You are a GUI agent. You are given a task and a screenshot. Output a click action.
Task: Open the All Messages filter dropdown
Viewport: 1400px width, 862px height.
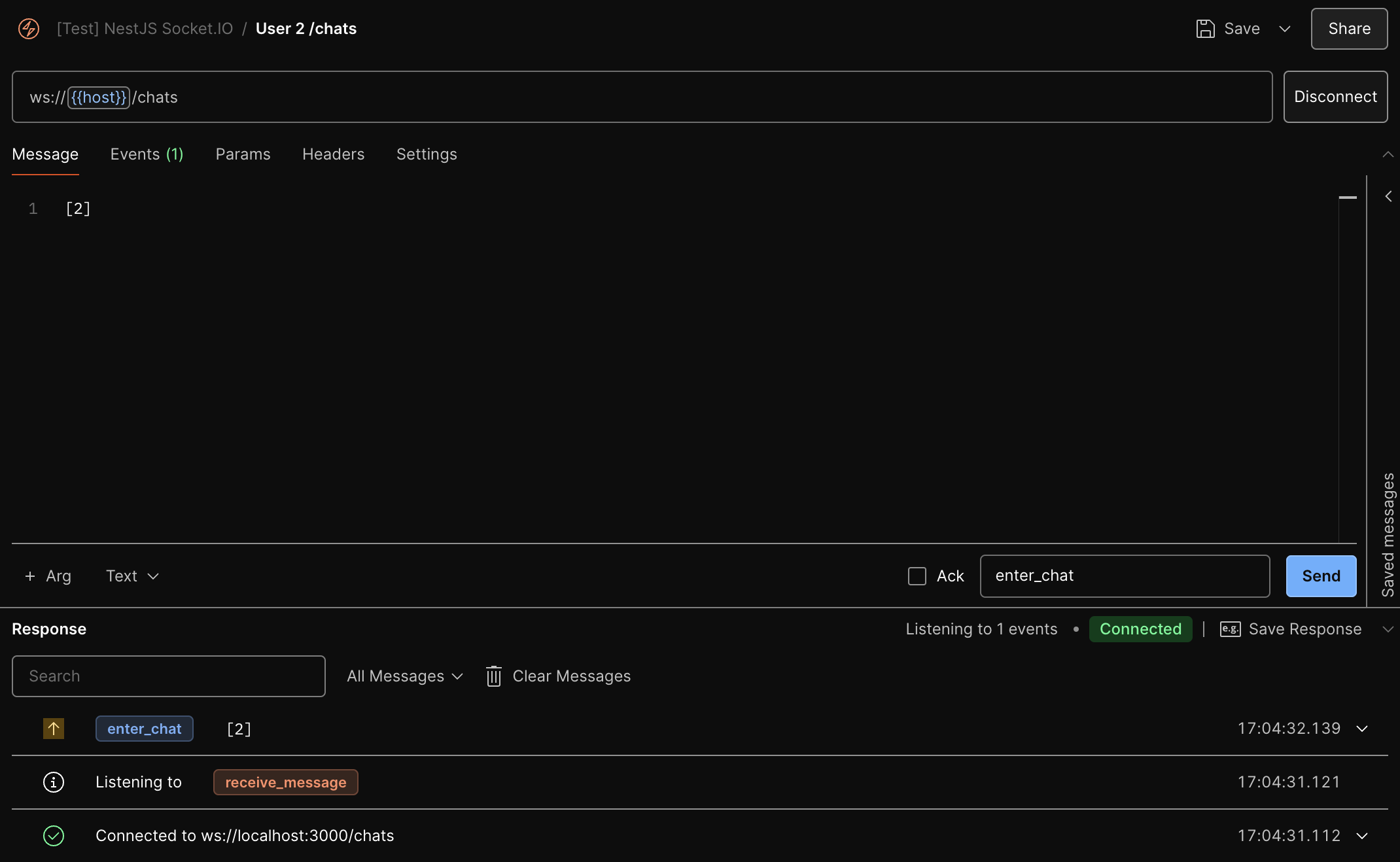(x=405, y=676)
